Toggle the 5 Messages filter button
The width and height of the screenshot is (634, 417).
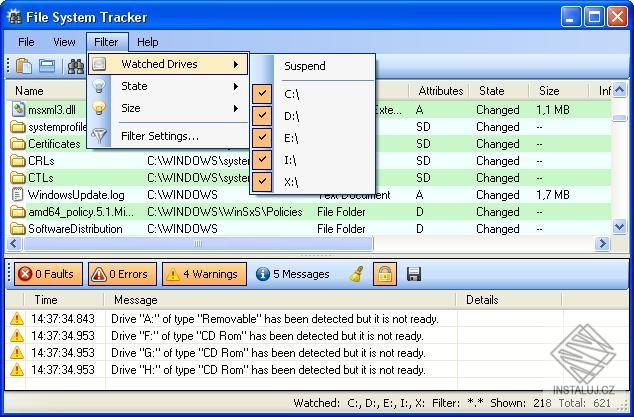pos(293,274)
